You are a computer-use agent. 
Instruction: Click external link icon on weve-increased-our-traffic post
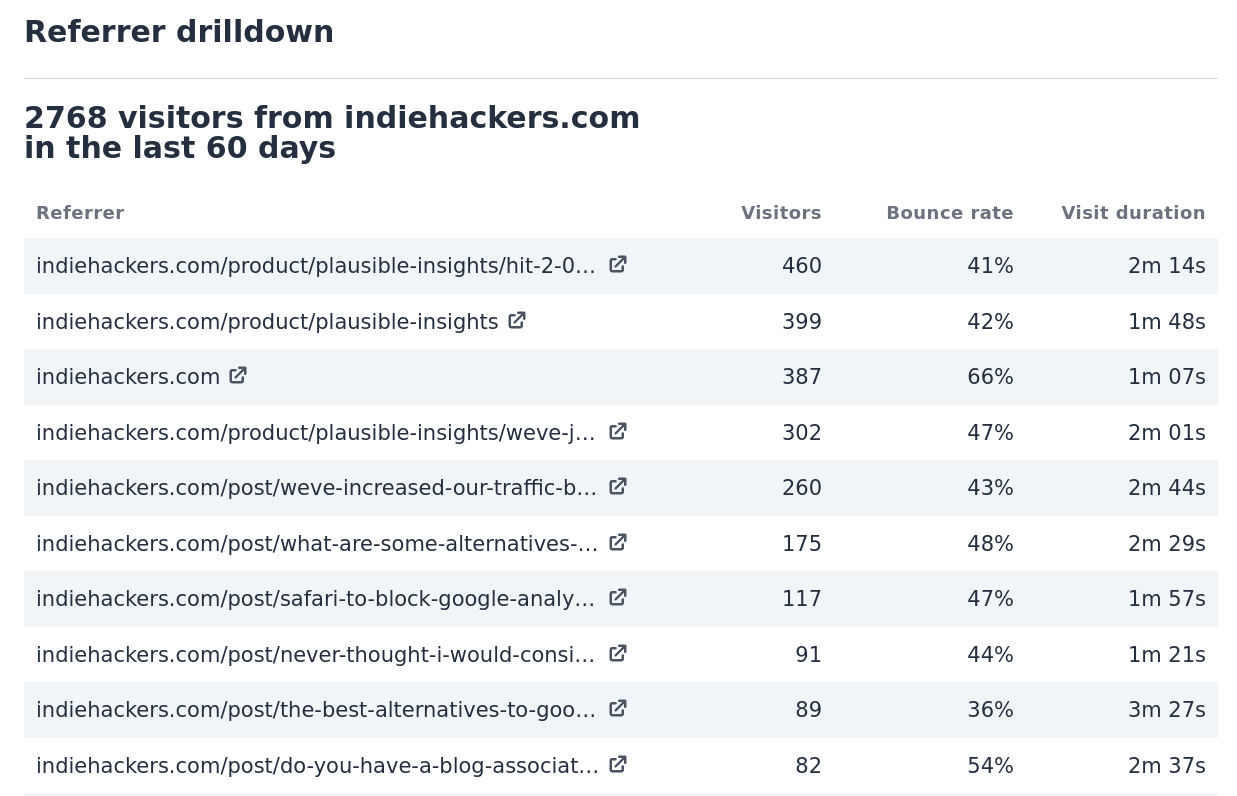click(x=617, y=486)
